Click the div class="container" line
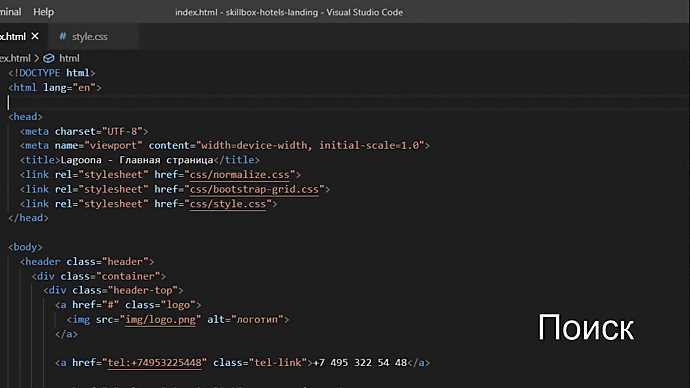Image resolution: width=690 pixels, height=388 pixels. click(x=99, y=276)
